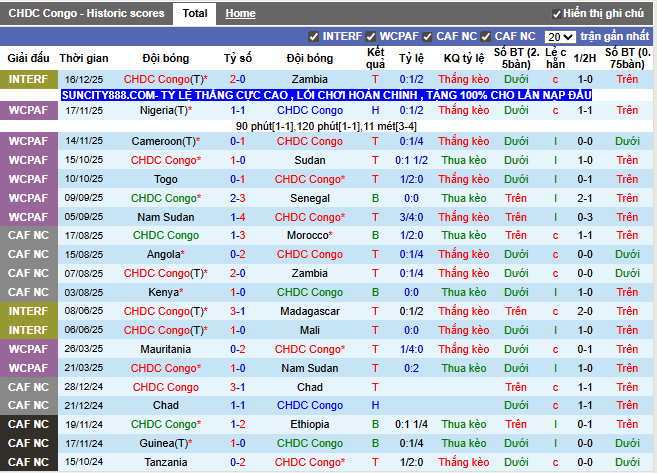
Task: Click the INTERF league label dated 16/12/25
Action: click(28, 79)
